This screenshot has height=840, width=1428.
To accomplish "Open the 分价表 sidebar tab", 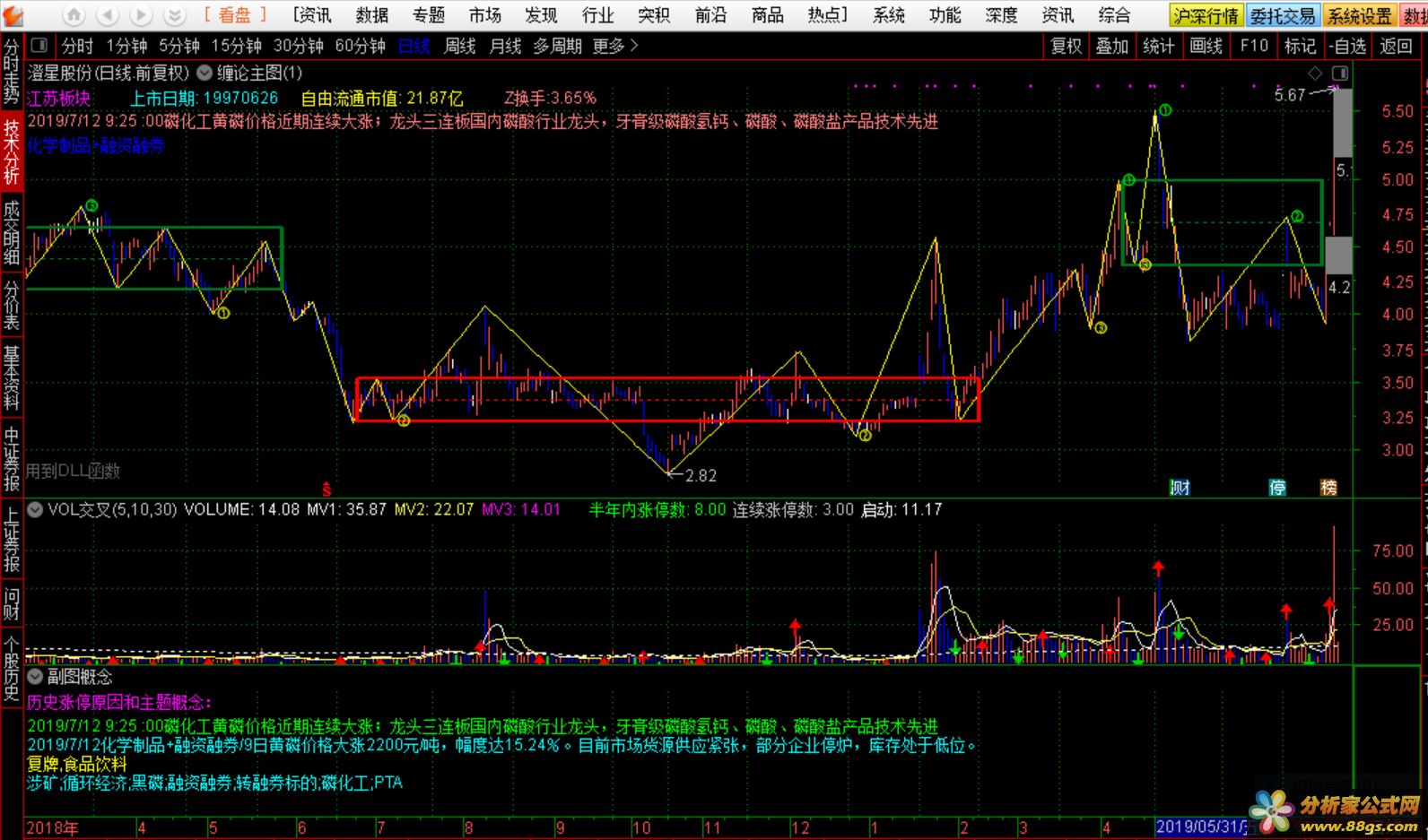I will pyautogui.click(x=11, y=305).
